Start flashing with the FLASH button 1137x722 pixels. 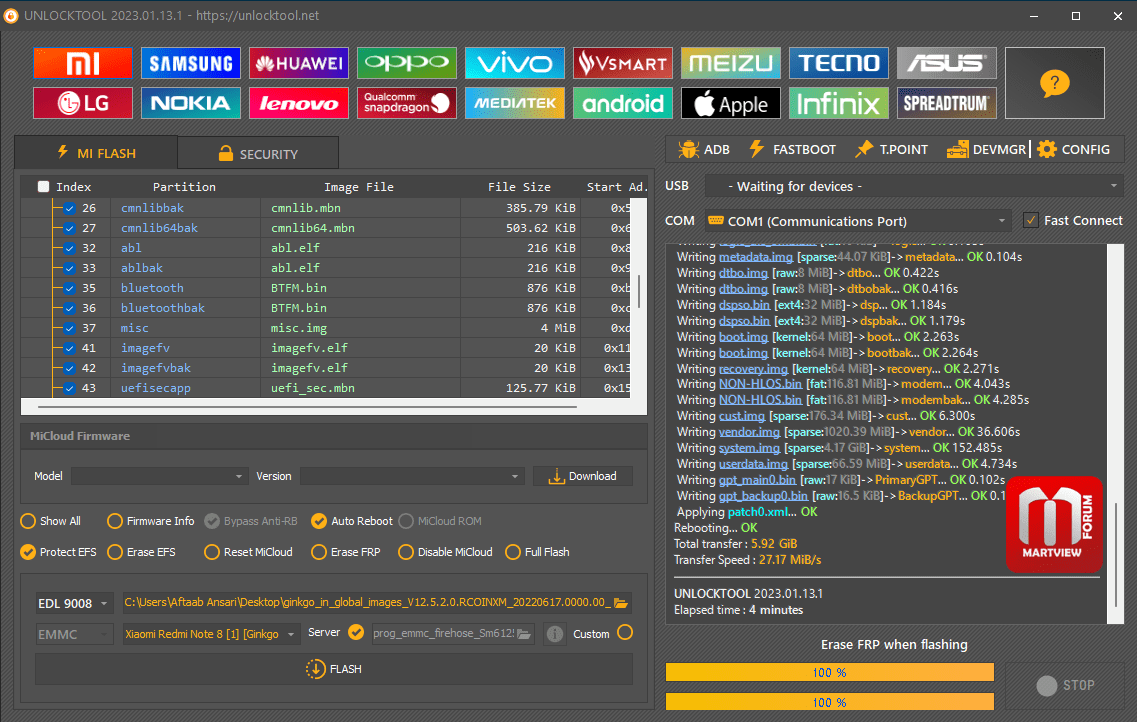[334, 669]
